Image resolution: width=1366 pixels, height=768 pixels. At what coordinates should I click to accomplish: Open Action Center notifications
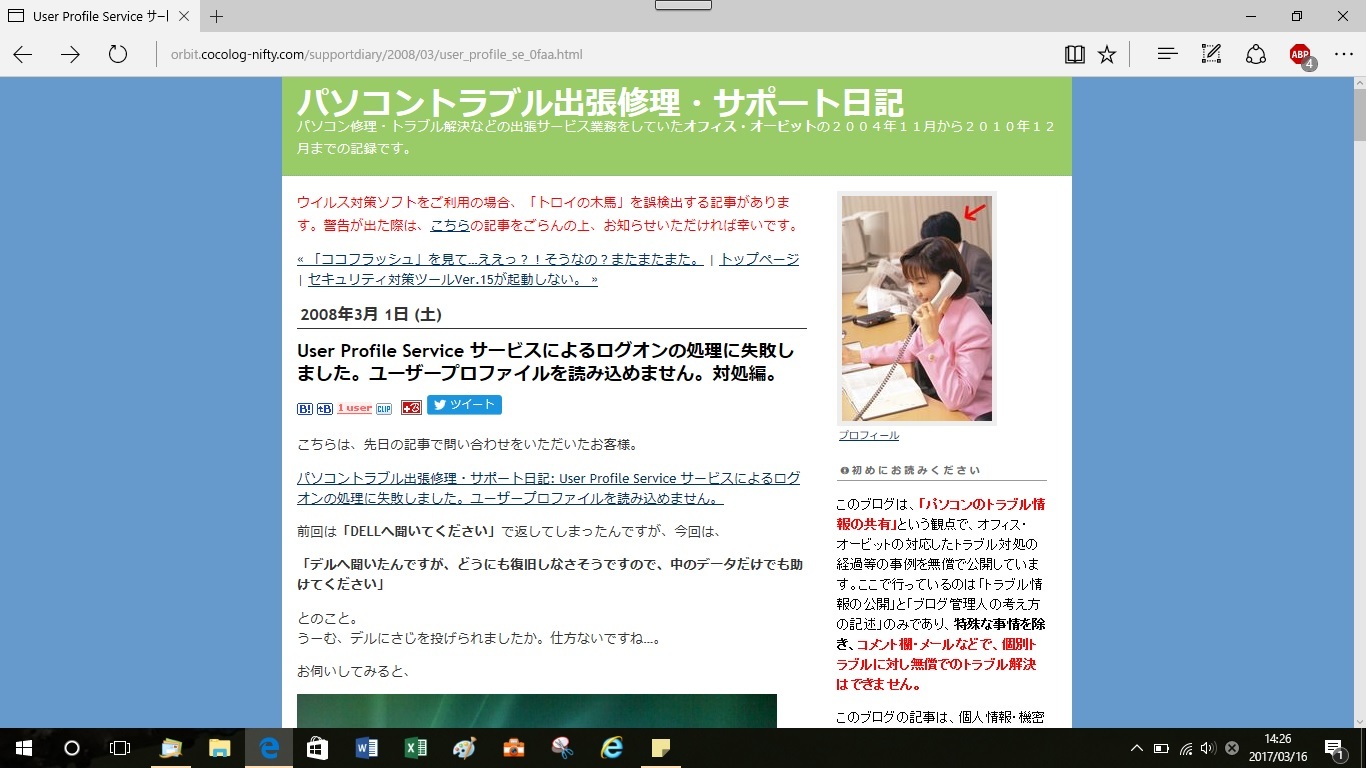[1336, 749]
